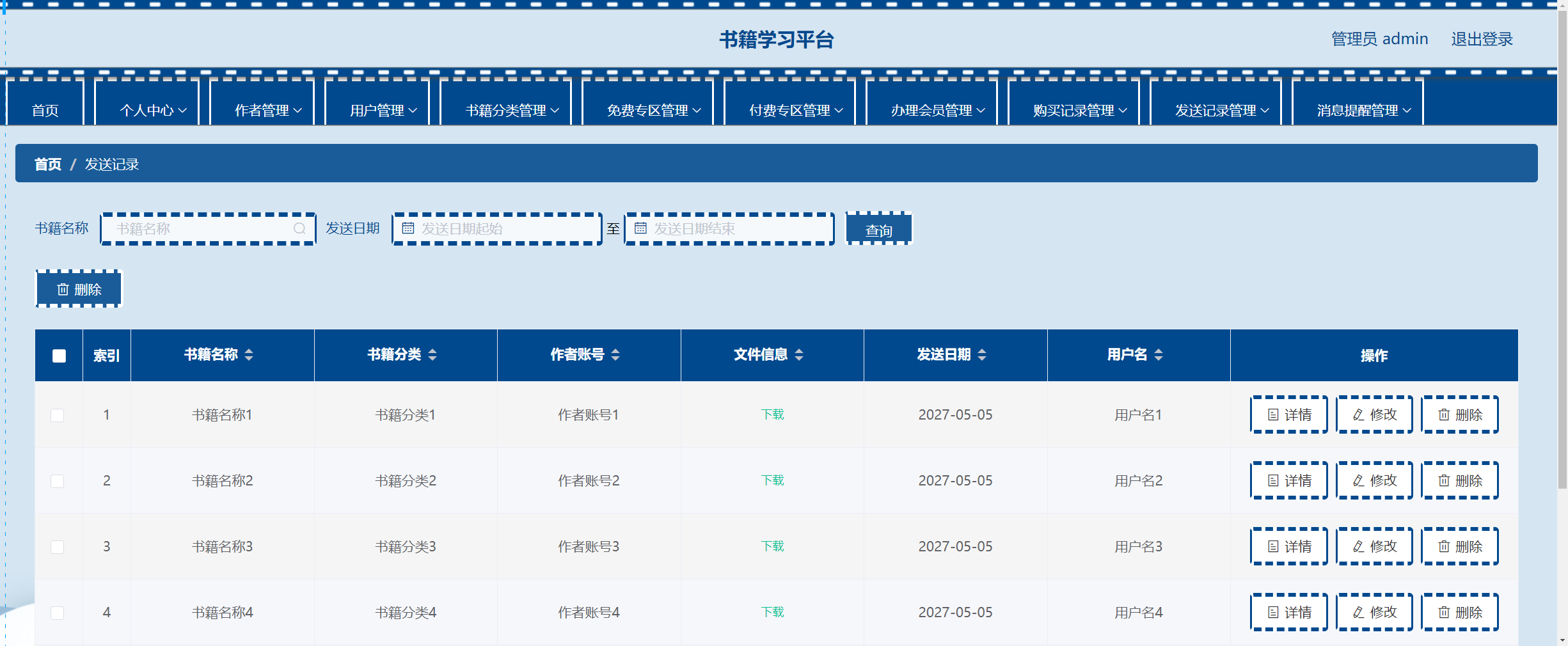Screen dimensions: 1568x646
Task: Check the checkbox for row 1 书籍名称1
Action: tap(58, 414)
